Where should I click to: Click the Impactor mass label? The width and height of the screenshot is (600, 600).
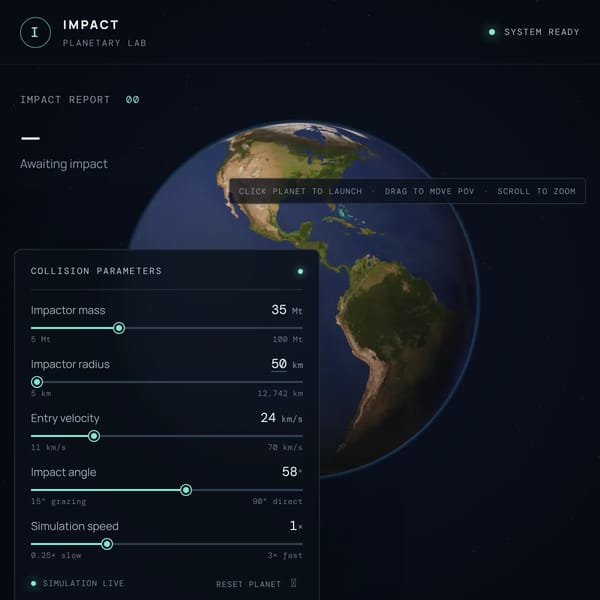68,310
